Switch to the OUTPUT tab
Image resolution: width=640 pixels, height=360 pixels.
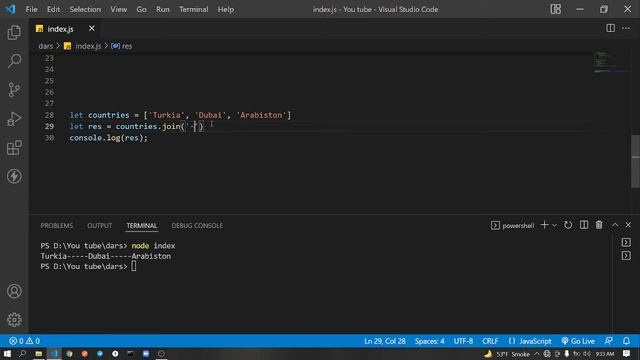tap(99, 225)
